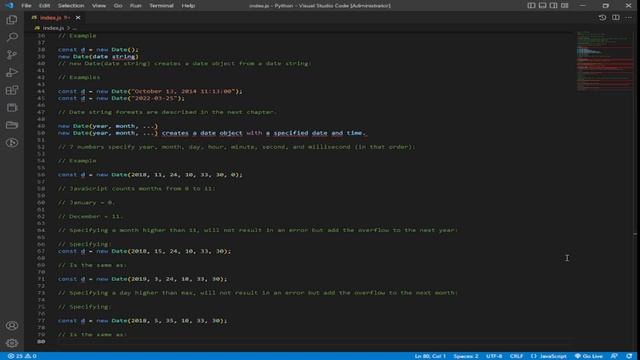Open editor More Actions ellipsis
Image resolution: width=640 pixels, height=360 pixels.
628,18
